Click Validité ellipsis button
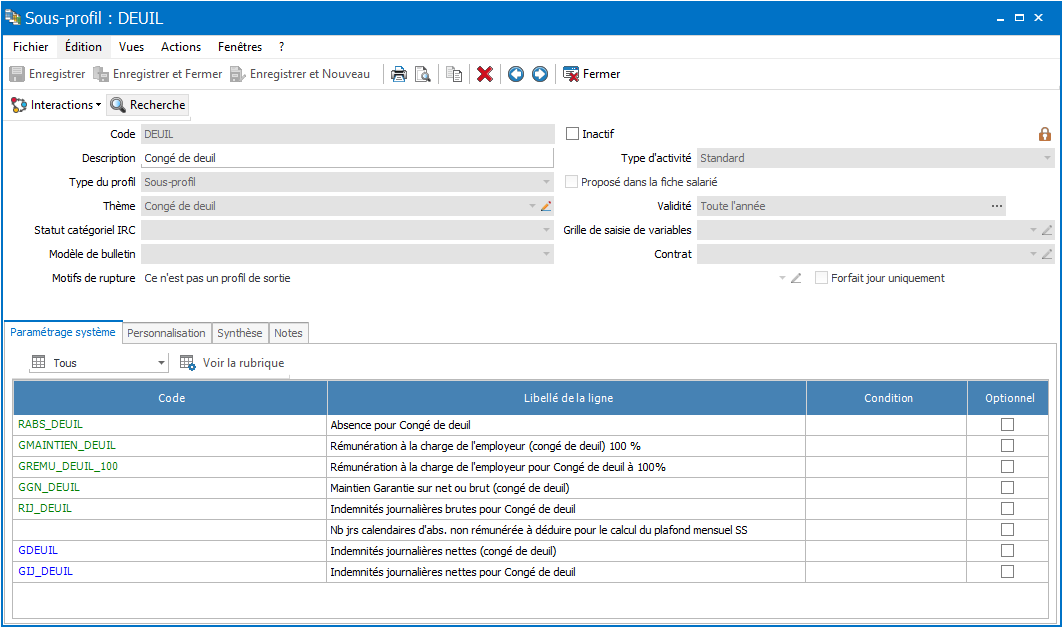 click(997, 206)
